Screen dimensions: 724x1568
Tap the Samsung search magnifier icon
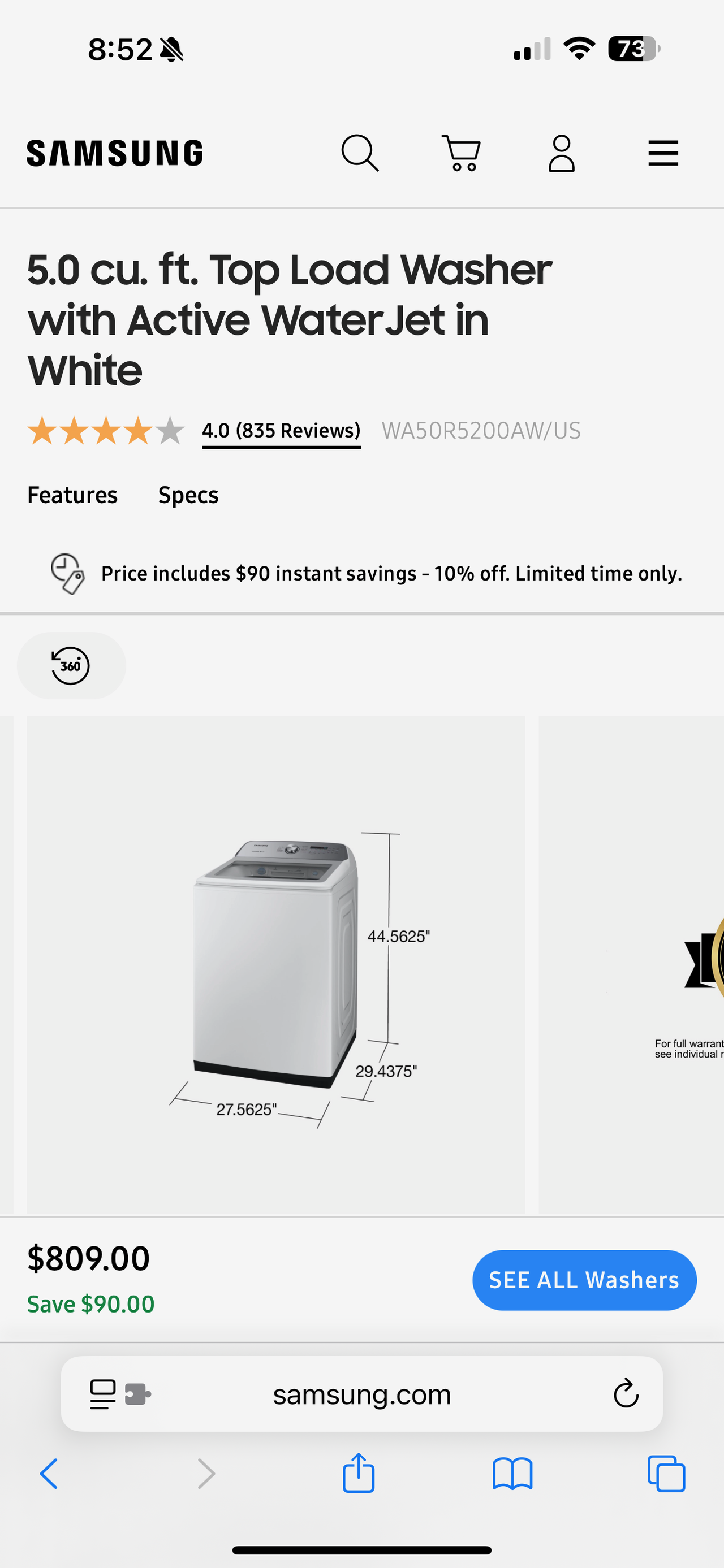tap(360, 153)
